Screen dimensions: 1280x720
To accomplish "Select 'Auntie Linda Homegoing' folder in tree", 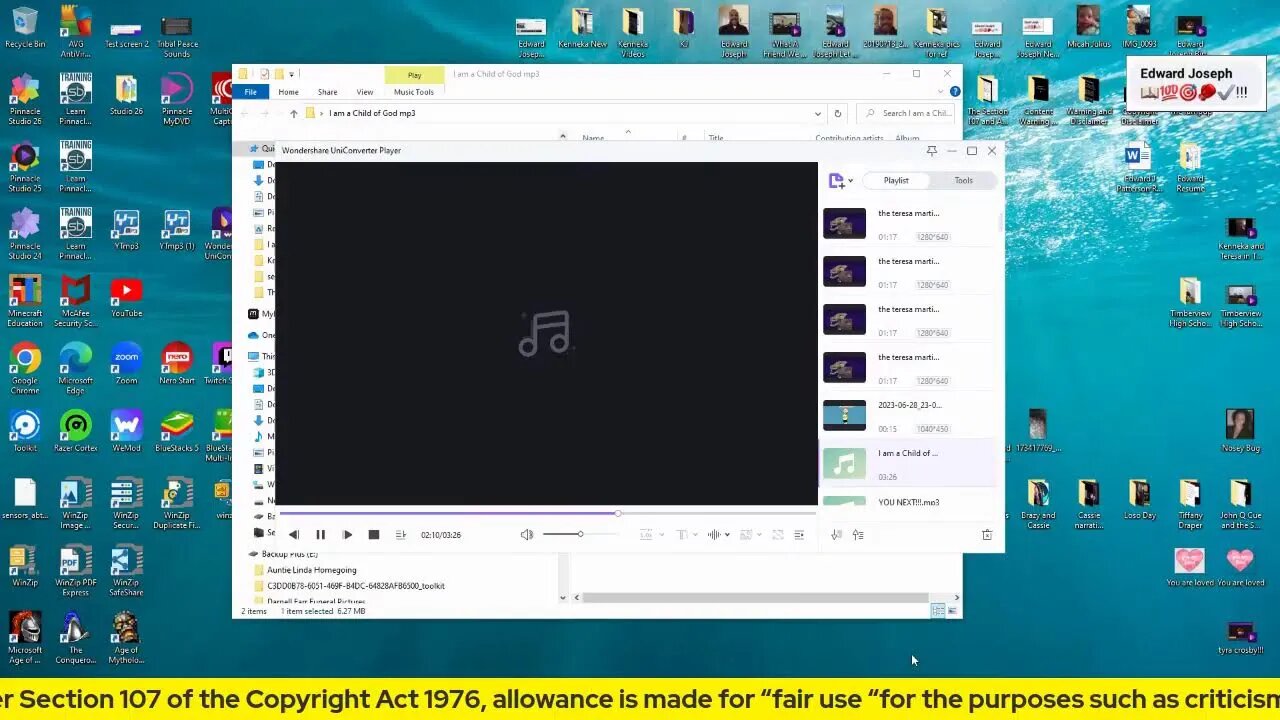I will pyautogui.click(x=311, y=570).
